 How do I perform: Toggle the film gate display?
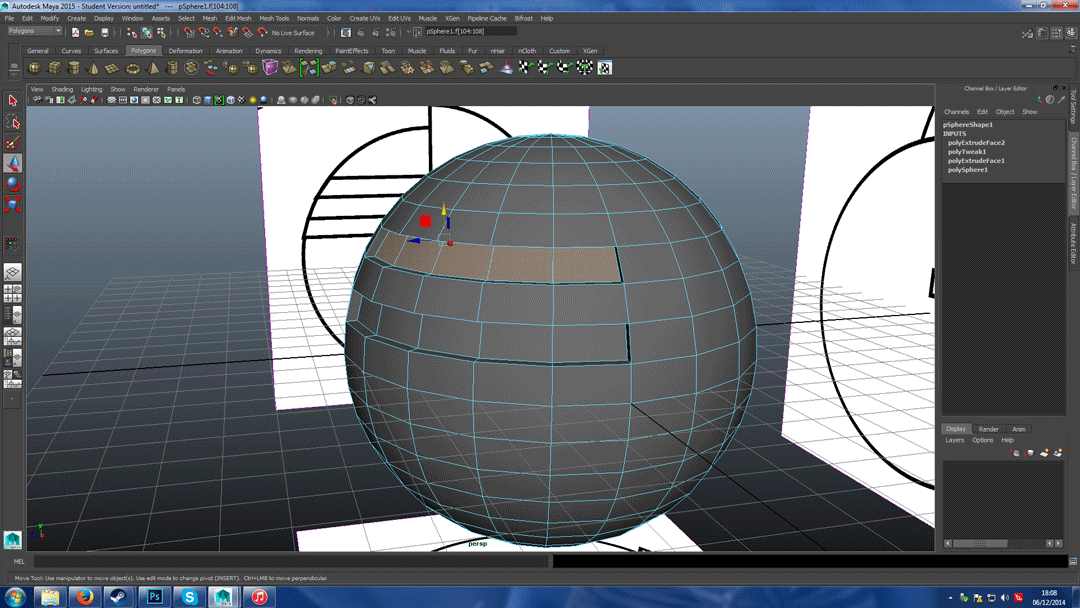123,100
